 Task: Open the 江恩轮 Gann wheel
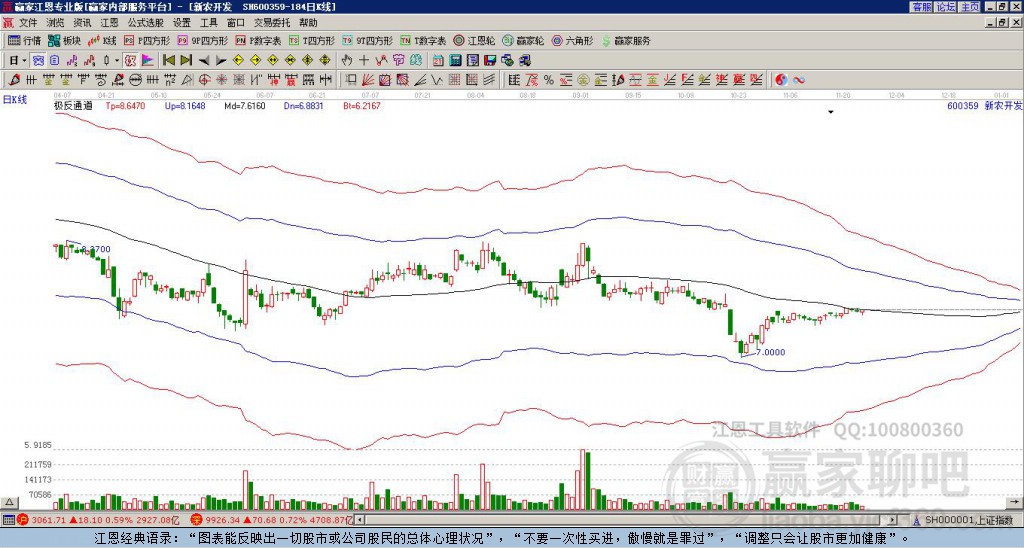click(473, 40)
